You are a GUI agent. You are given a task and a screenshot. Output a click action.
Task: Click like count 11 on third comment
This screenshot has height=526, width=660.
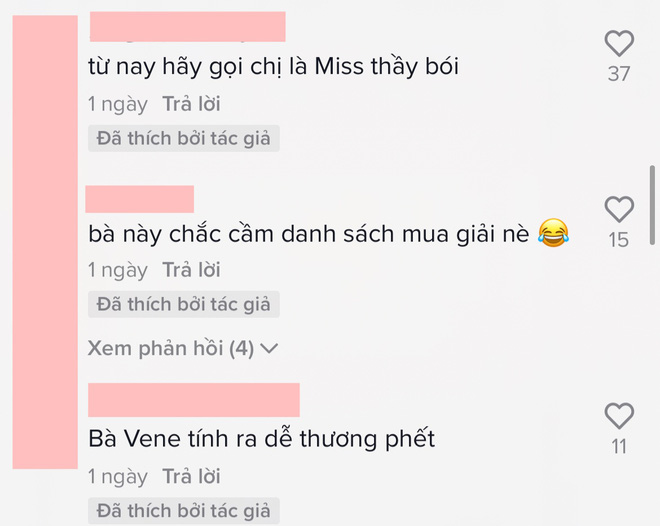pos(619,447)
